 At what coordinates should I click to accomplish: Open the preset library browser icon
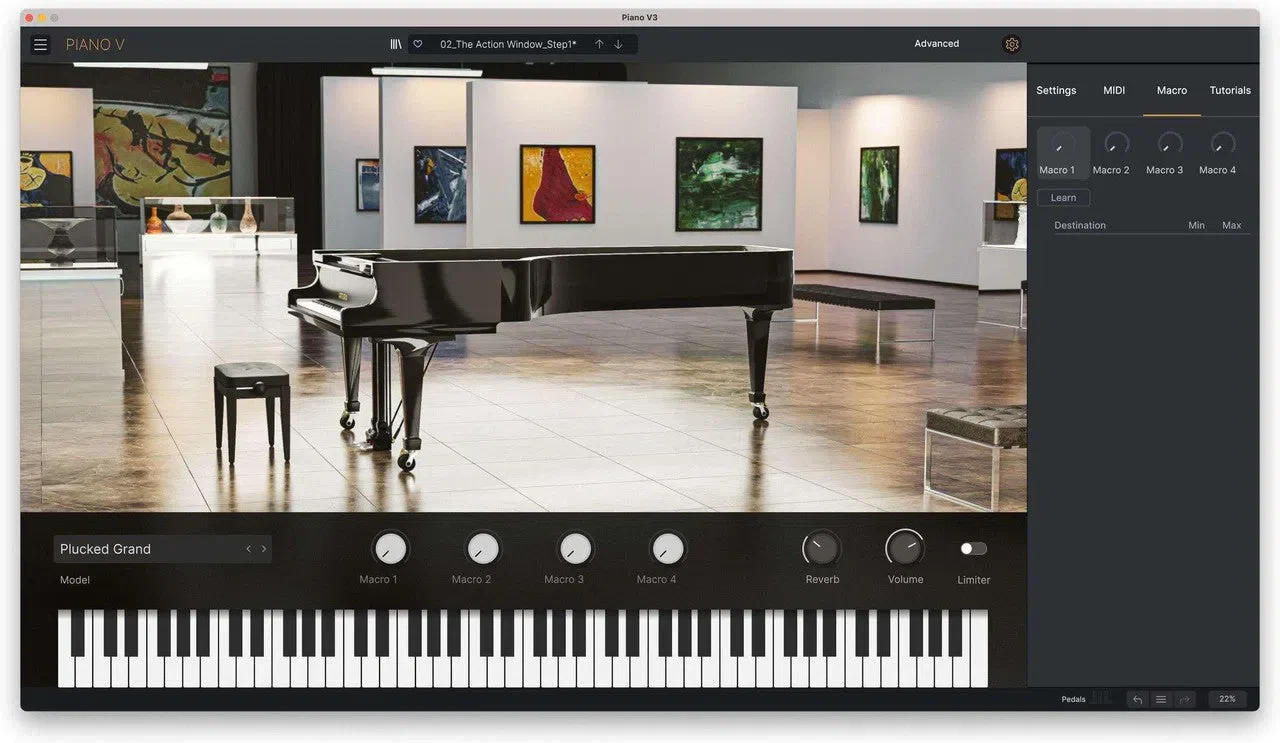tap(396, 44)
